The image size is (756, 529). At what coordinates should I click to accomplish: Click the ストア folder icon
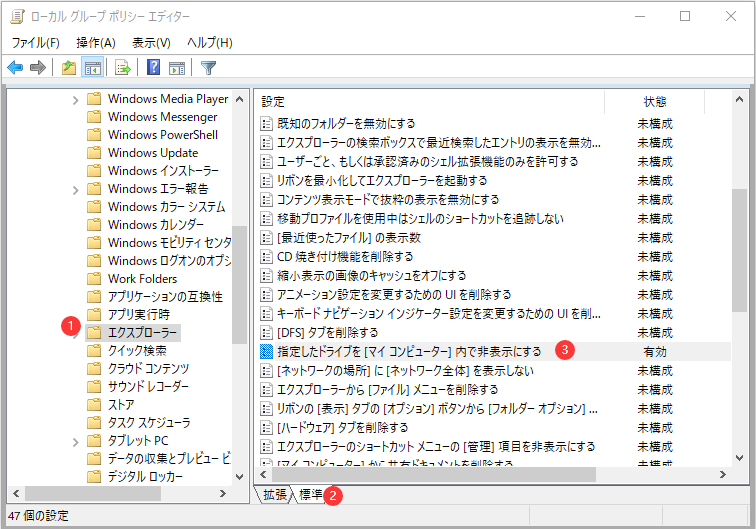tap(94, 405)
